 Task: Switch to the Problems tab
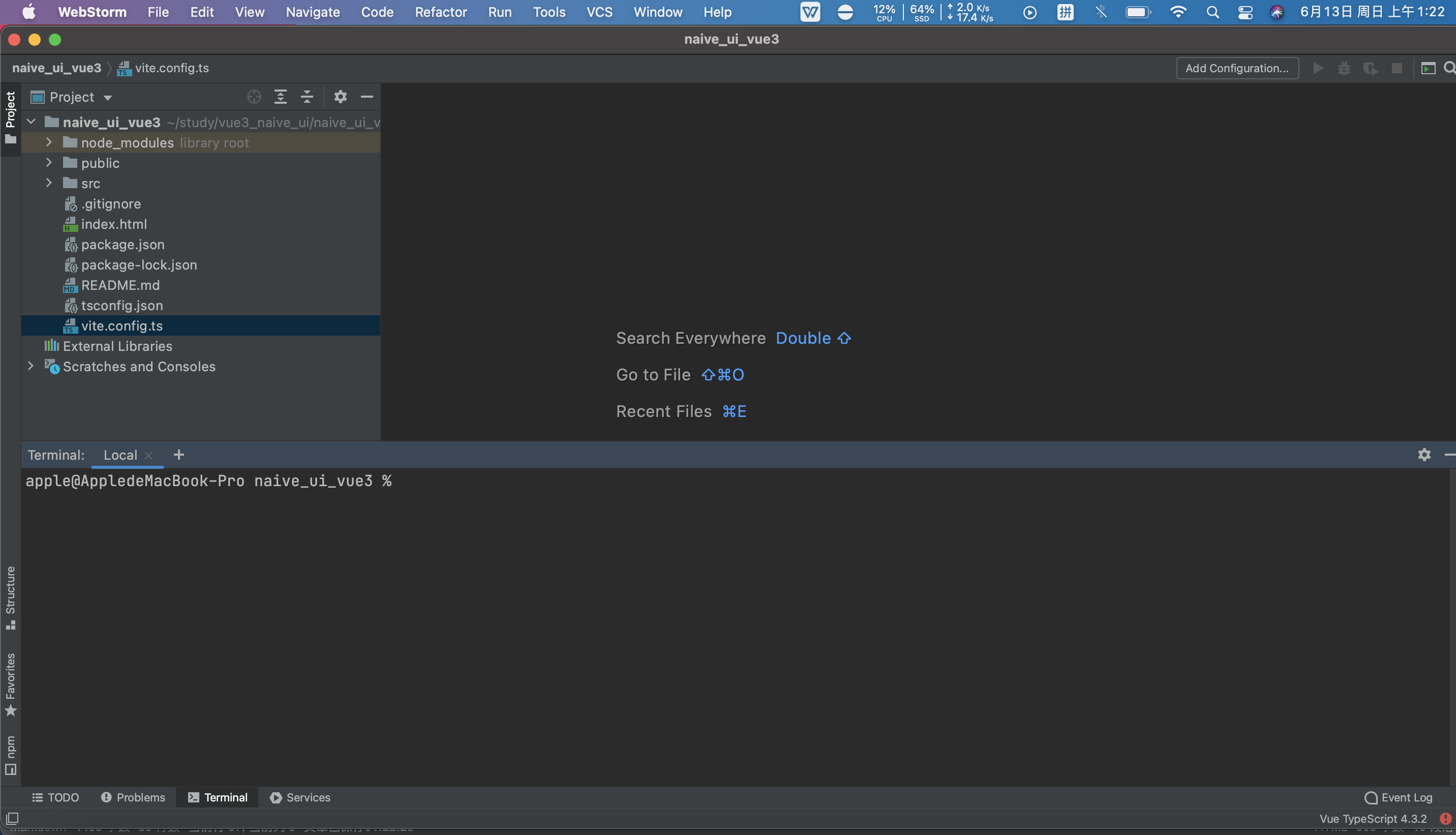point(133,797)
